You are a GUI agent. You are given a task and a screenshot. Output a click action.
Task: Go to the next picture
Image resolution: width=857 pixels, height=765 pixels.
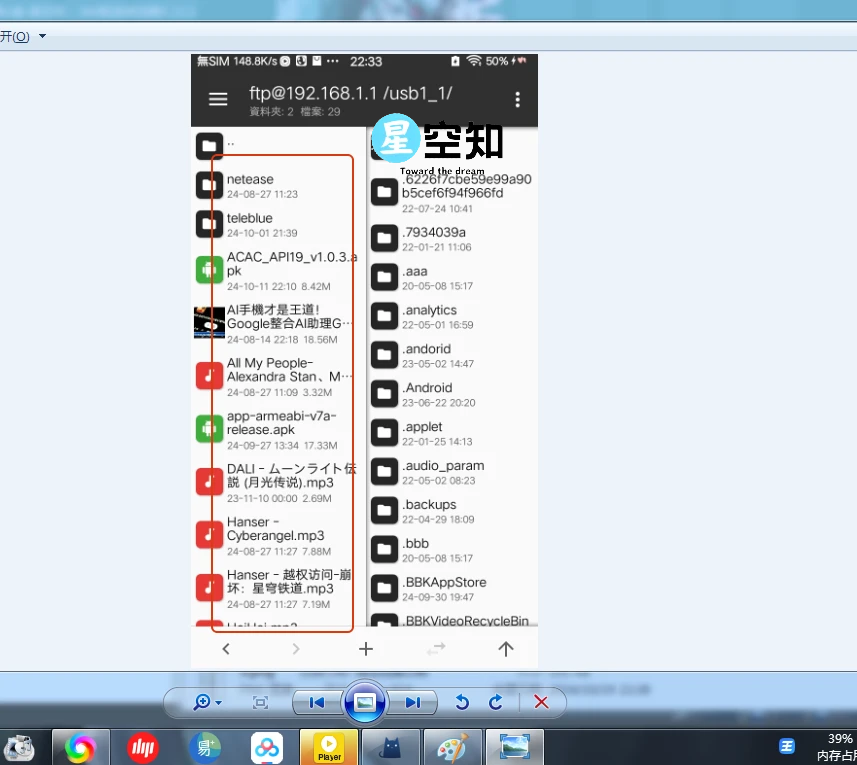tap(413, 702)
